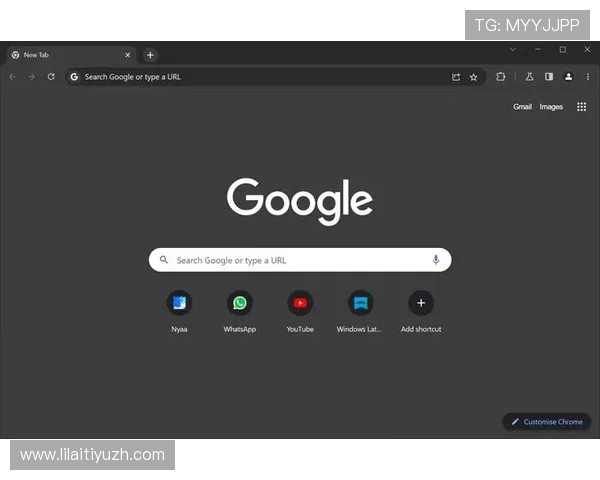Open Chrome's three-dot menu

[x=587, y=77]
